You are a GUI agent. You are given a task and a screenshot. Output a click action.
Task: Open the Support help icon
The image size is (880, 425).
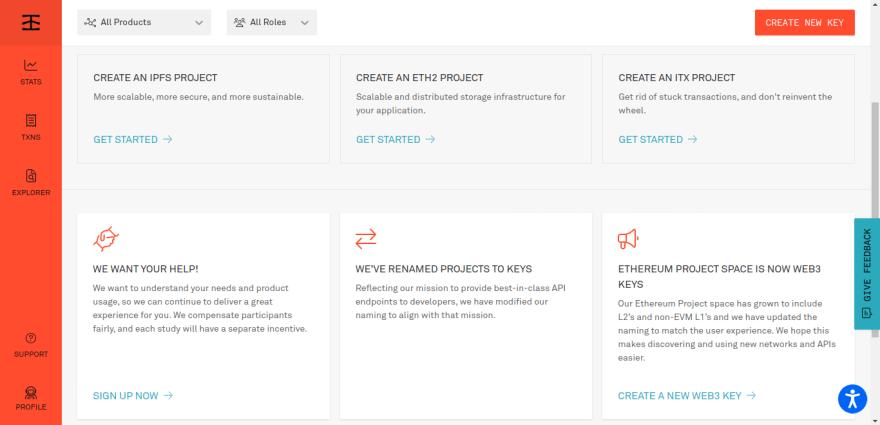coord(31,345)
